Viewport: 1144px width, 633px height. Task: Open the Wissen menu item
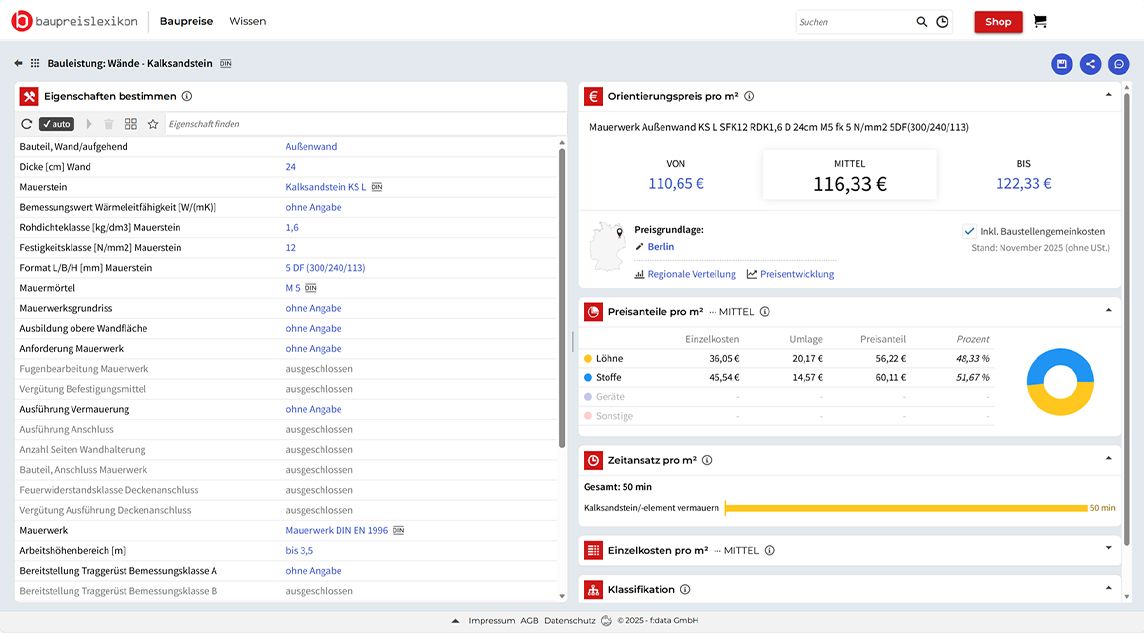247,21
